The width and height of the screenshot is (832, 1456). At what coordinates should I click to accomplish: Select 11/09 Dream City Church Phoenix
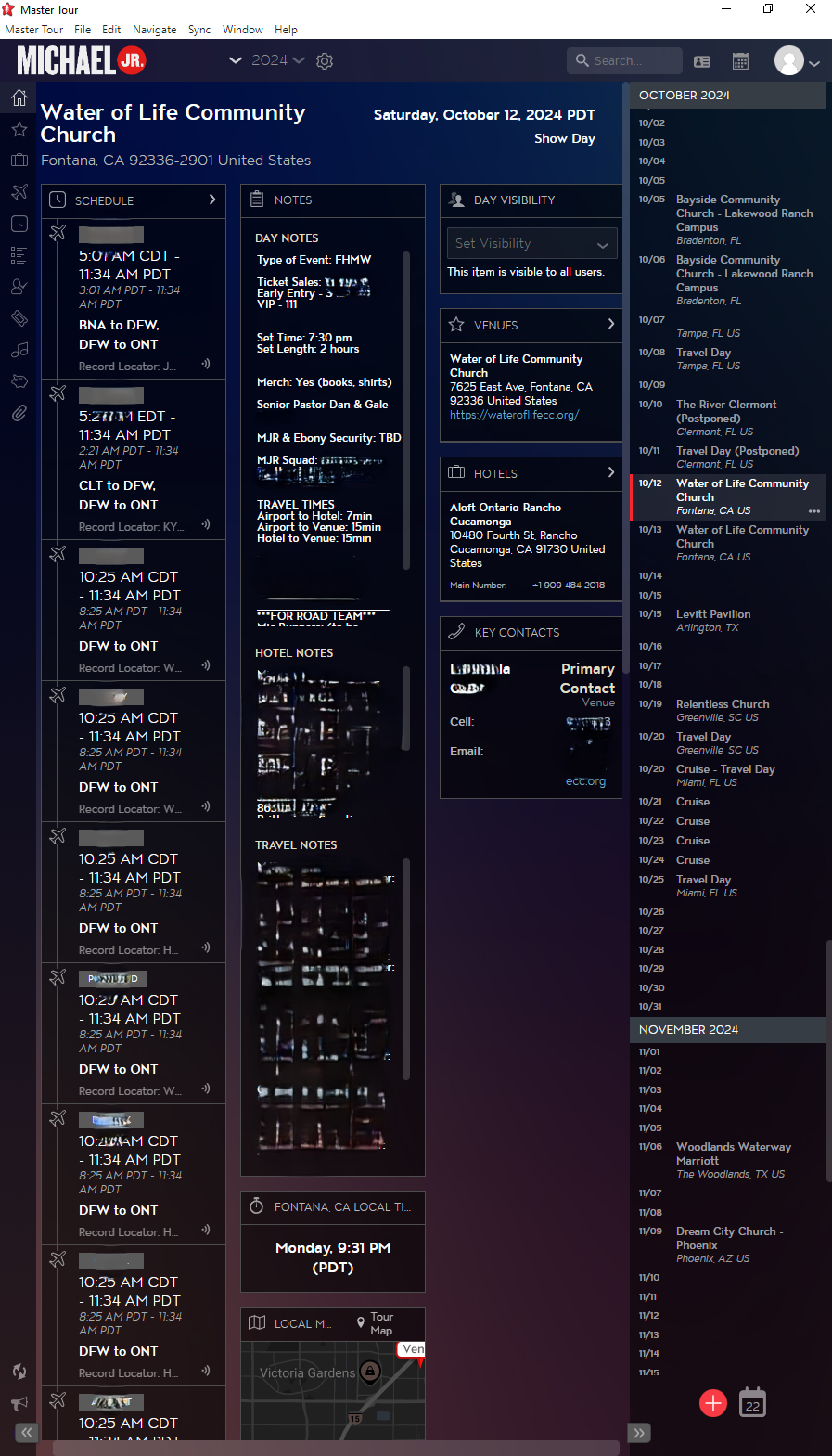coord(727,1244)
